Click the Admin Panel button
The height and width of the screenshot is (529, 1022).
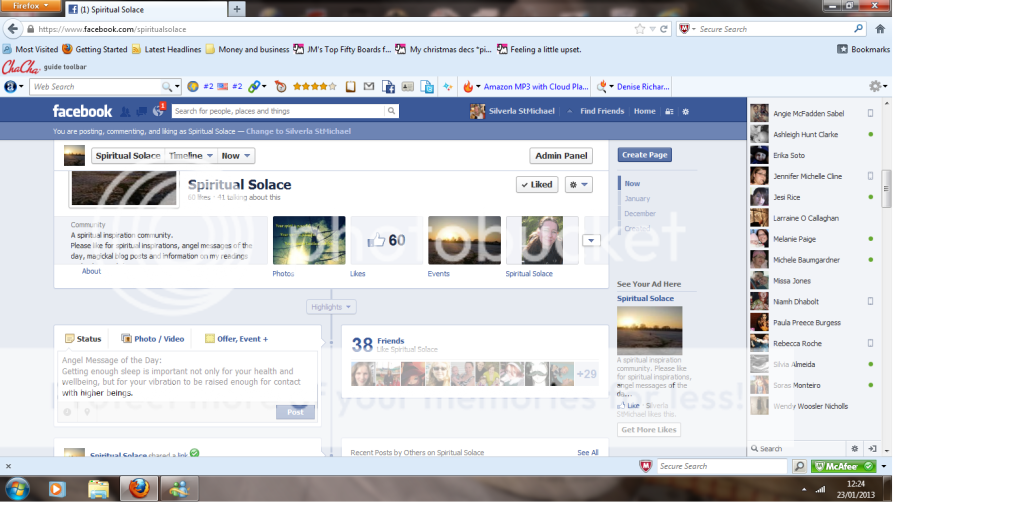pos(561,156)
